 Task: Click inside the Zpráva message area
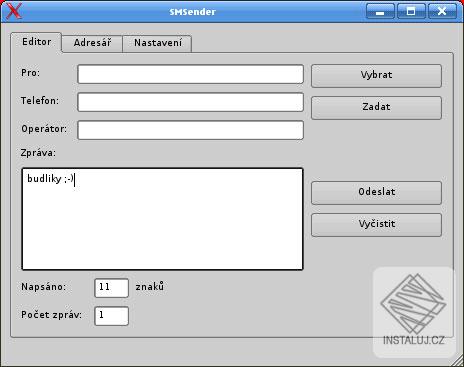tap(162, 219)
